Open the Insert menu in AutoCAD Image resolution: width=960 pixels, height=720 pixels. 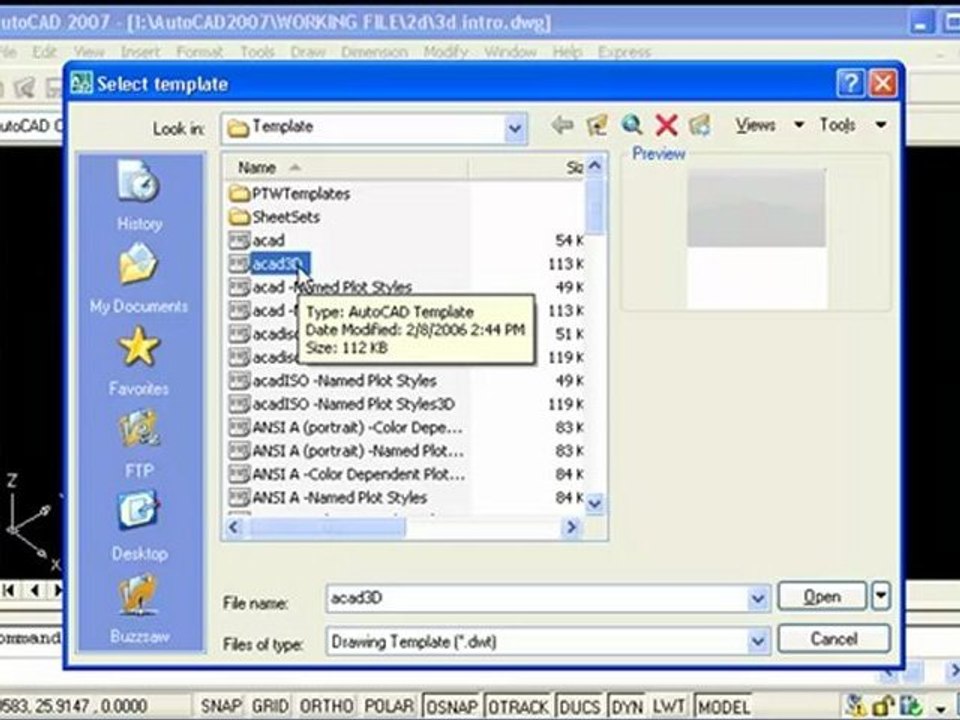pos(140,52)
